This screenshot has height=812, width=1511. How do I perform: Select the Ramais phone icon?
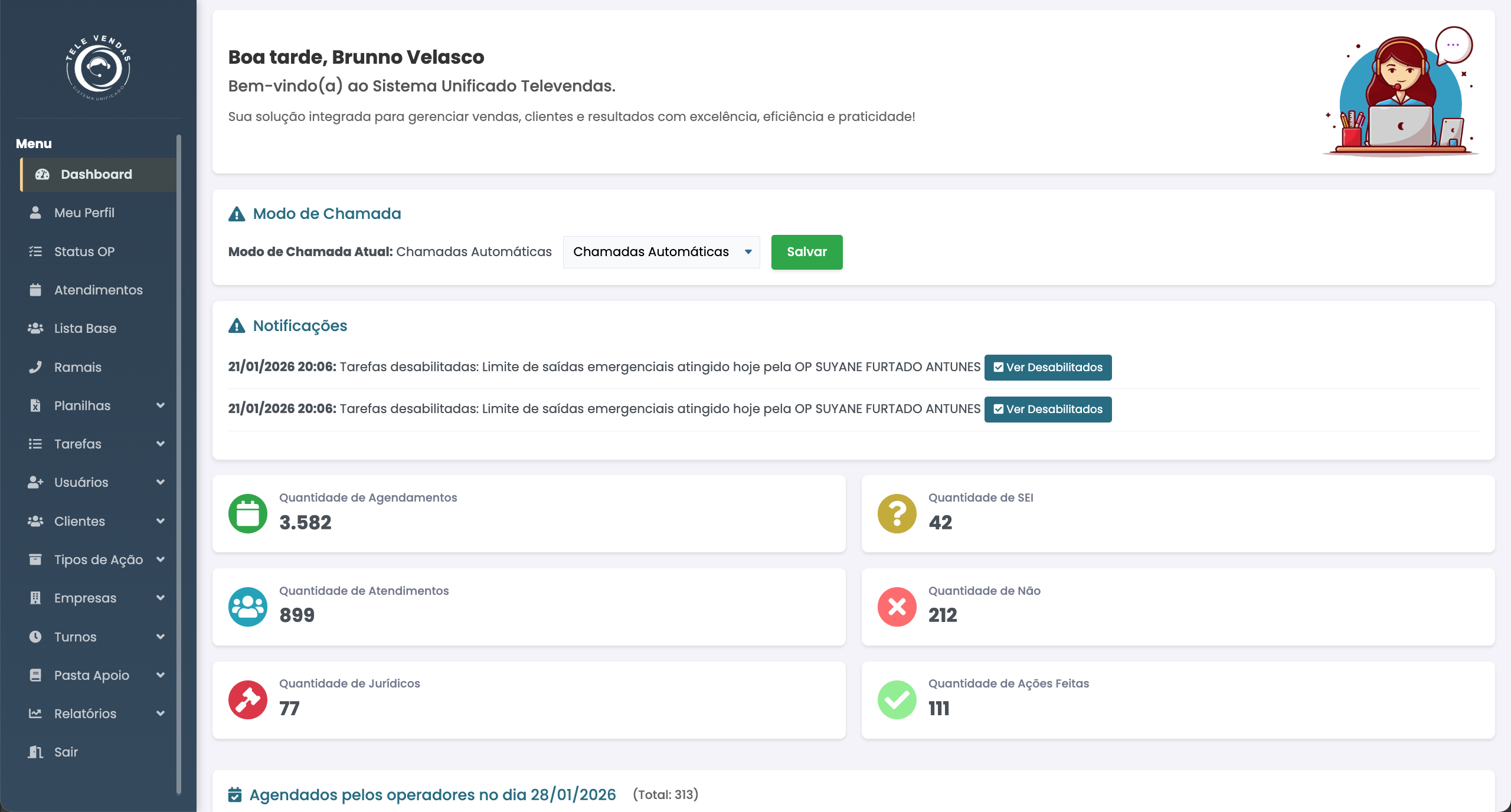(35, 366)
